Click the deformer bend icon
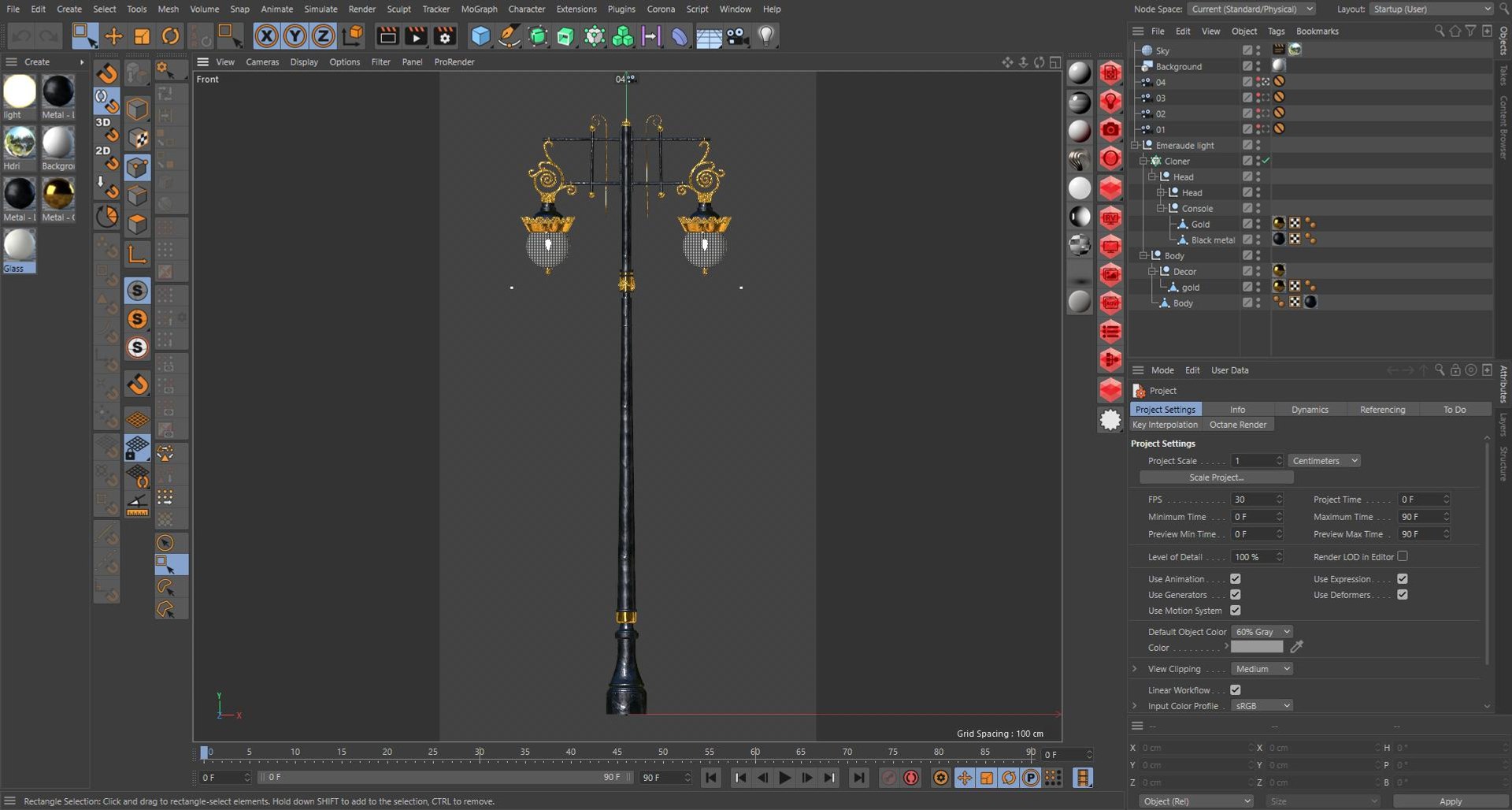1512x810 pixels. (x=680, y=36)
